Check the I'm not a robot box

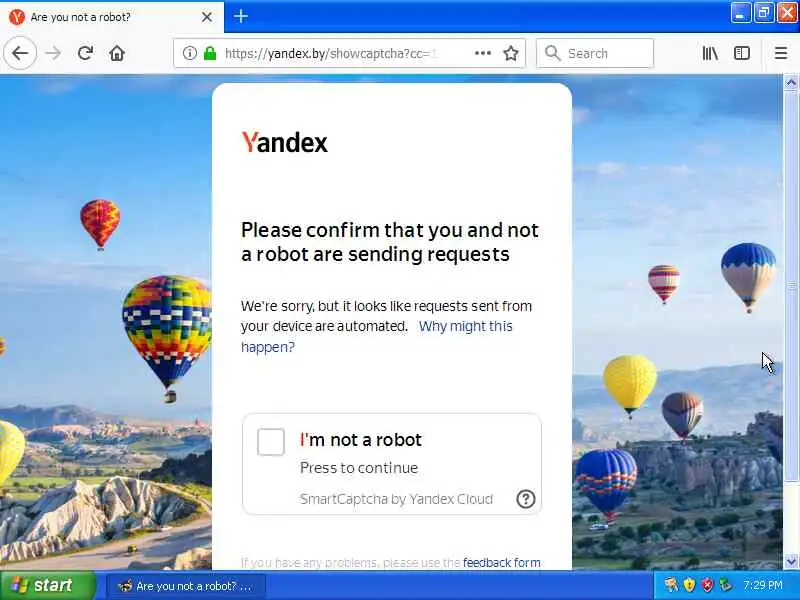270,441
